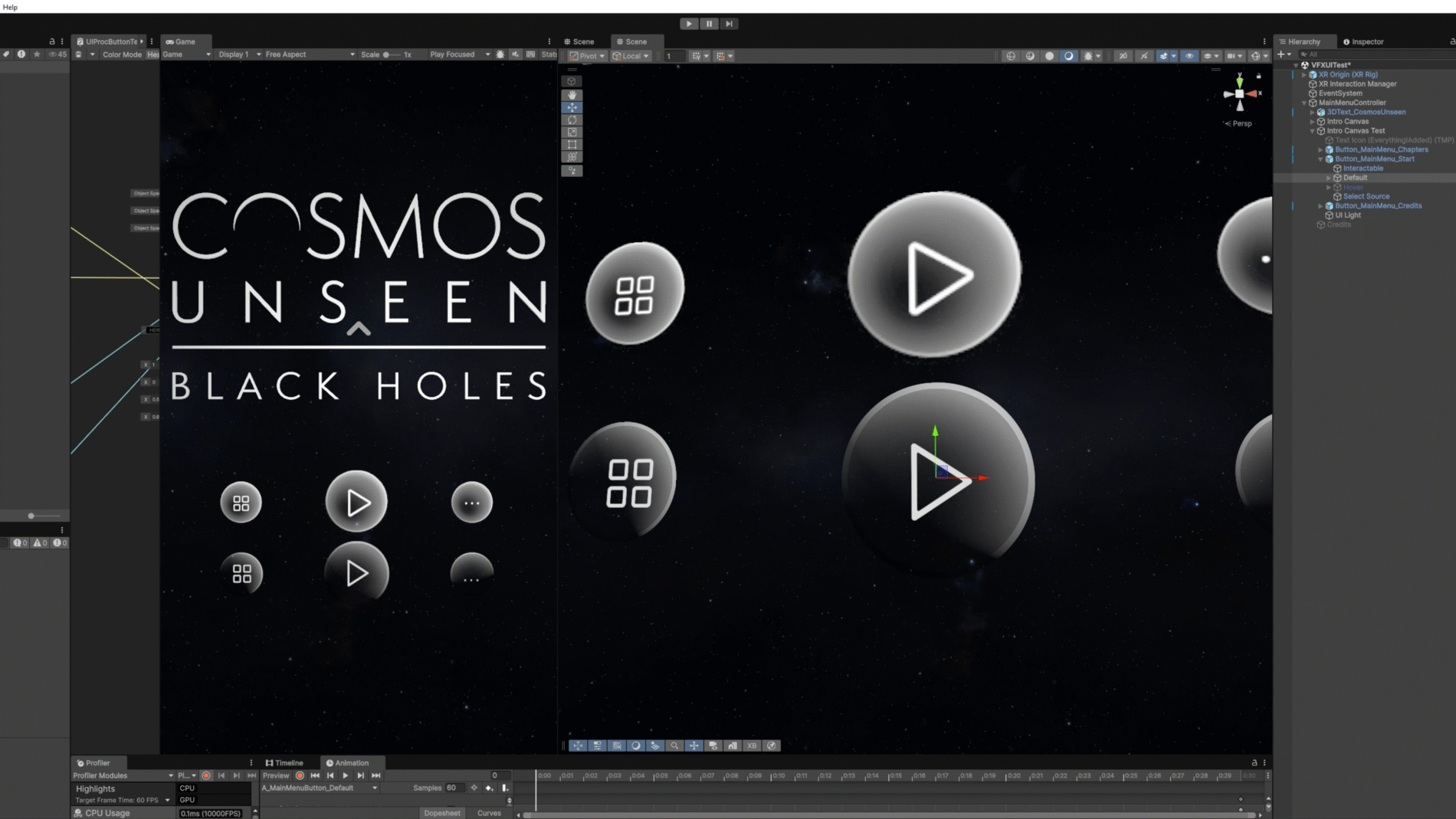
Task: Select the Rotate tool in scene toolbar
Action: [x=572, y=120]
